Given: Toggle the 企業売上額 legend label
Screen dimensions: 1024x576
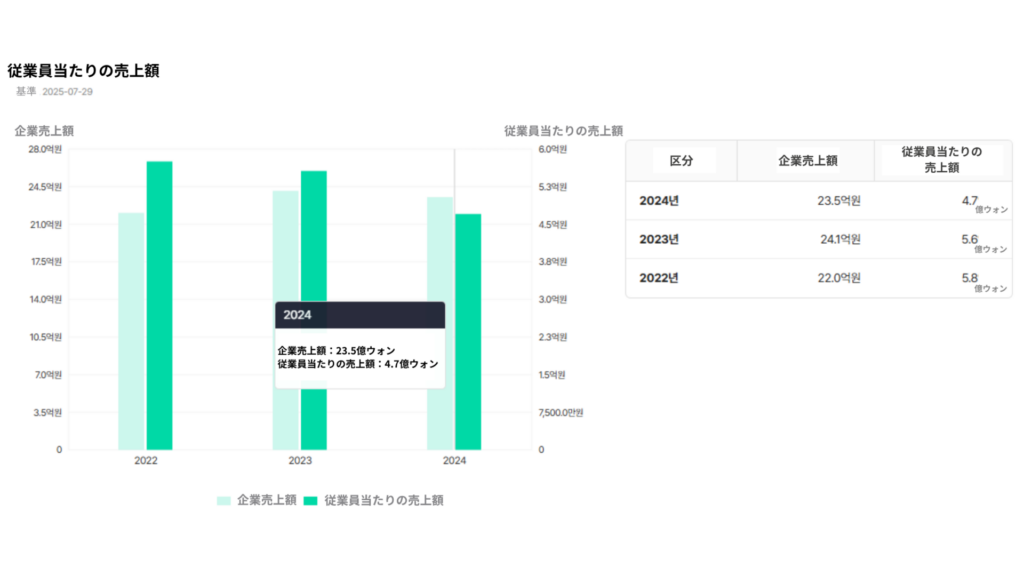Looking at the screenshot, I should [266, 500].
